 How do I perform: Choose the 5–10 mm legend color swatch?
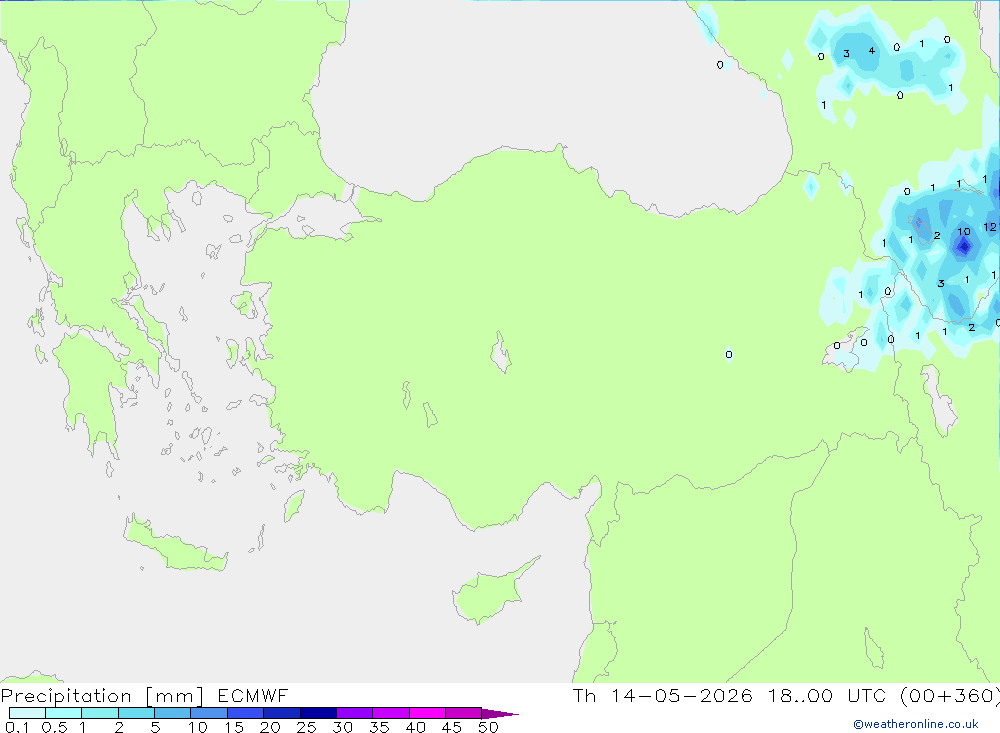click(x=172, y=713)
